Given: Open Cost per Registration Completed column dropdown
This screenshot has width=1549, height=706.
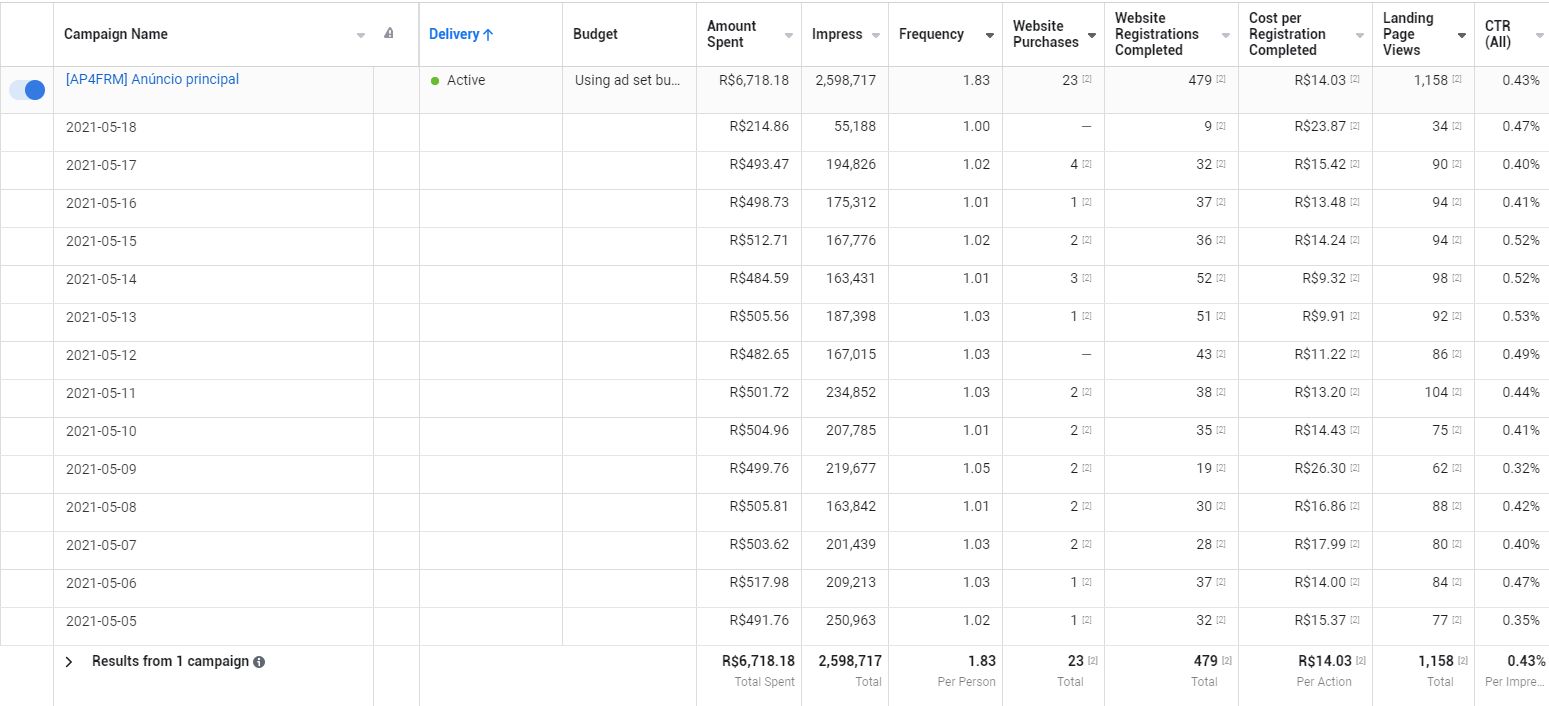Looking at the screenshot, I should point(1359,35).
